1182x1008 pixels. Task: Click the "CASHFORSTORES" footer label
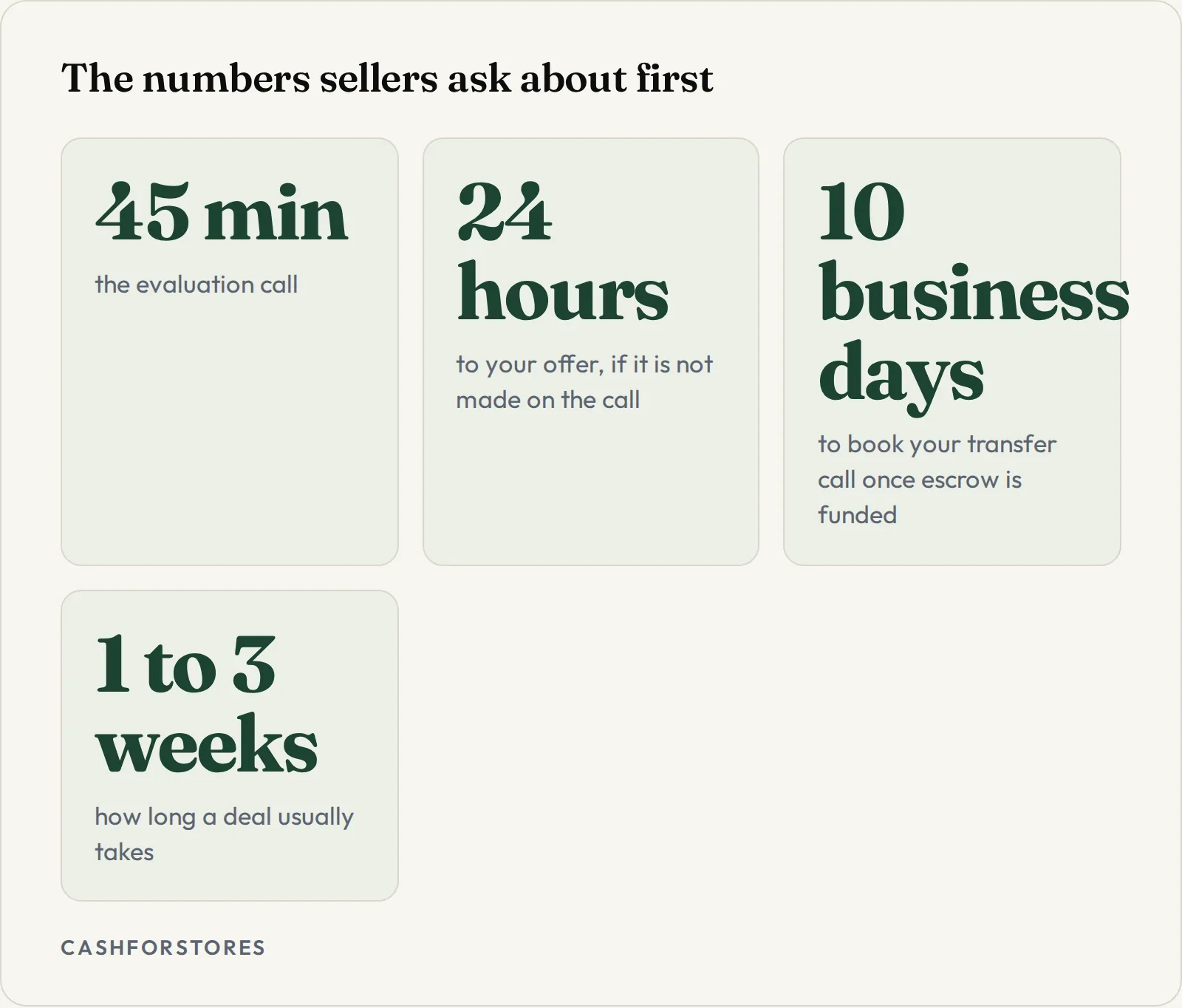[x=163, y=947]
